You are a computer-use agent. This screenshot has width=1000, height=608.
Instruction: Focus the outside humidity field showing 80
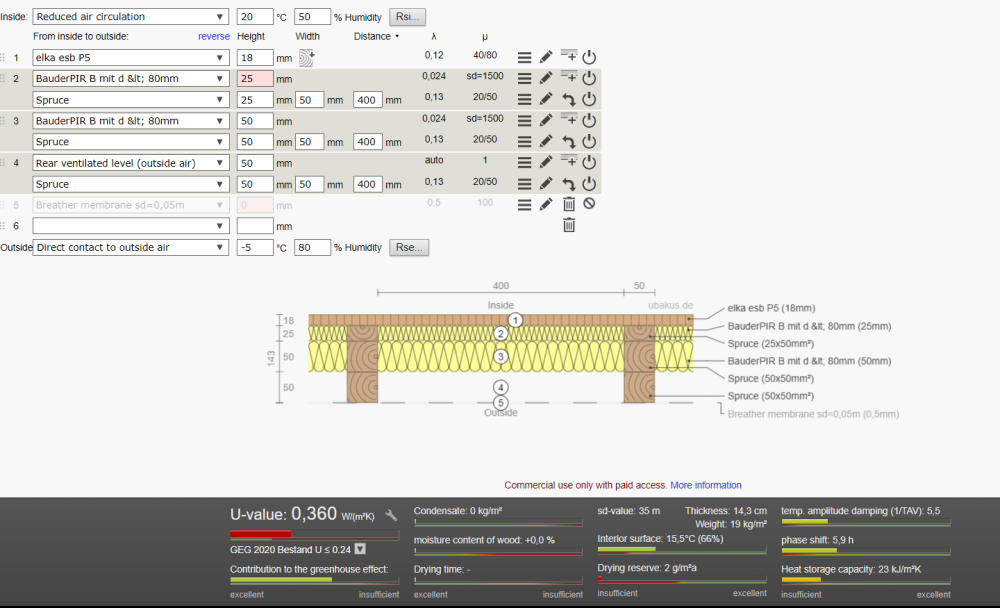point(312,248)
